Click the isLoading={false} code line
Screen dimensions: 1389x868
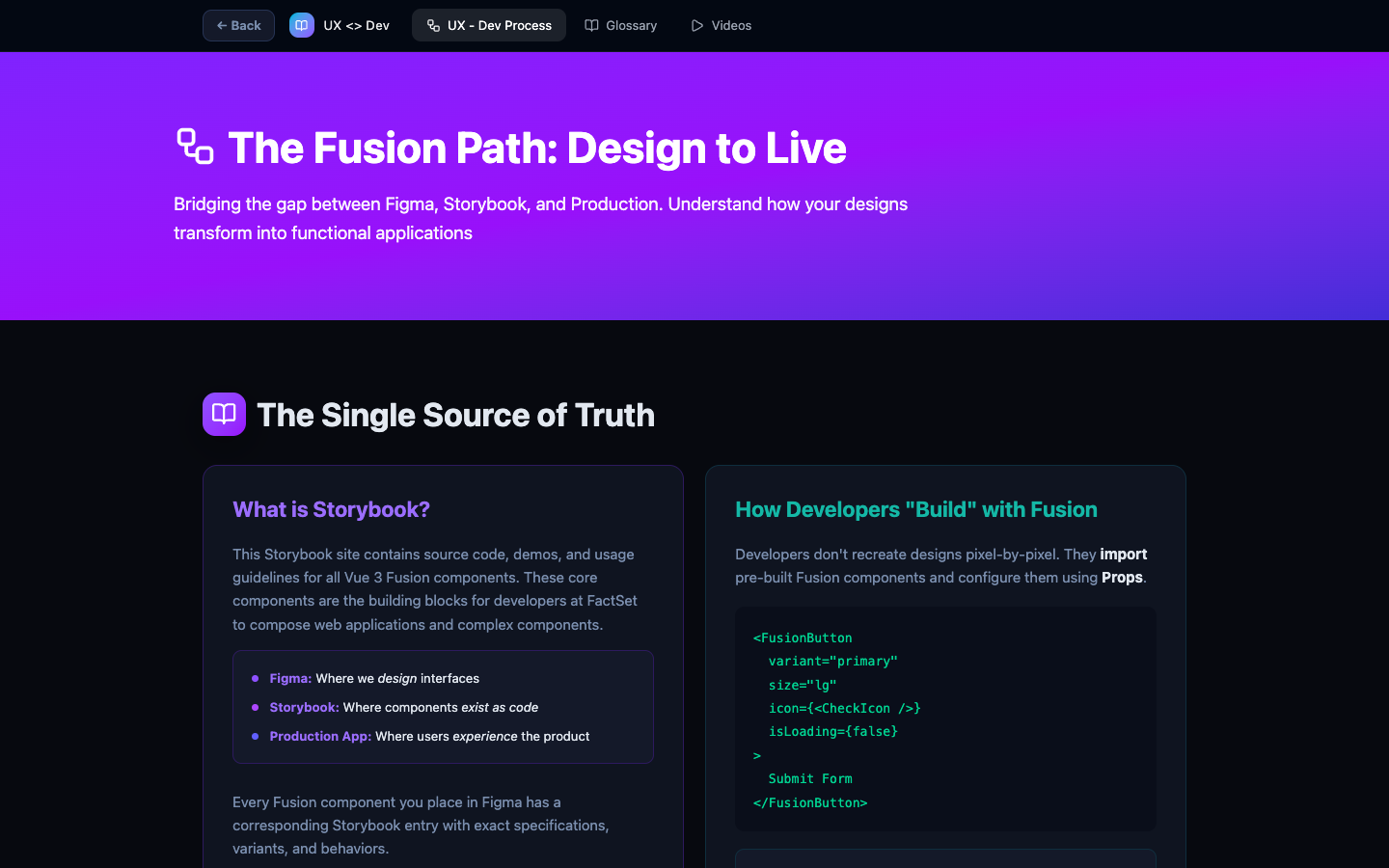(x=833, y=731)
